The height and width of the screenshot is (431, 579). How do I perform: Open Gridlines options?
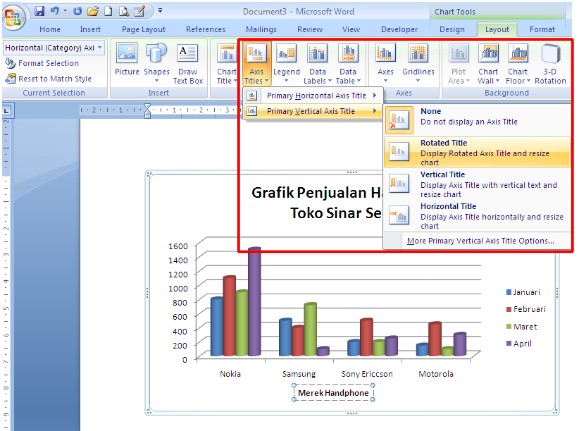(418, 63)
